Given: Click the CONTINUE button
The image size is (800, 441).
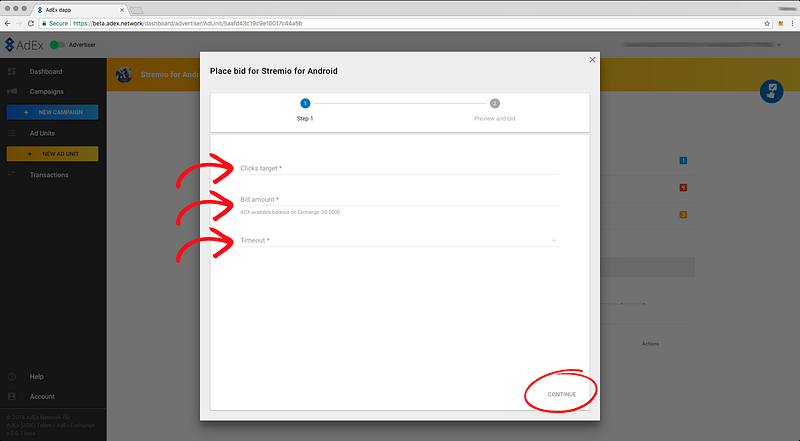Looking at the screenshot, I should 562,394.
